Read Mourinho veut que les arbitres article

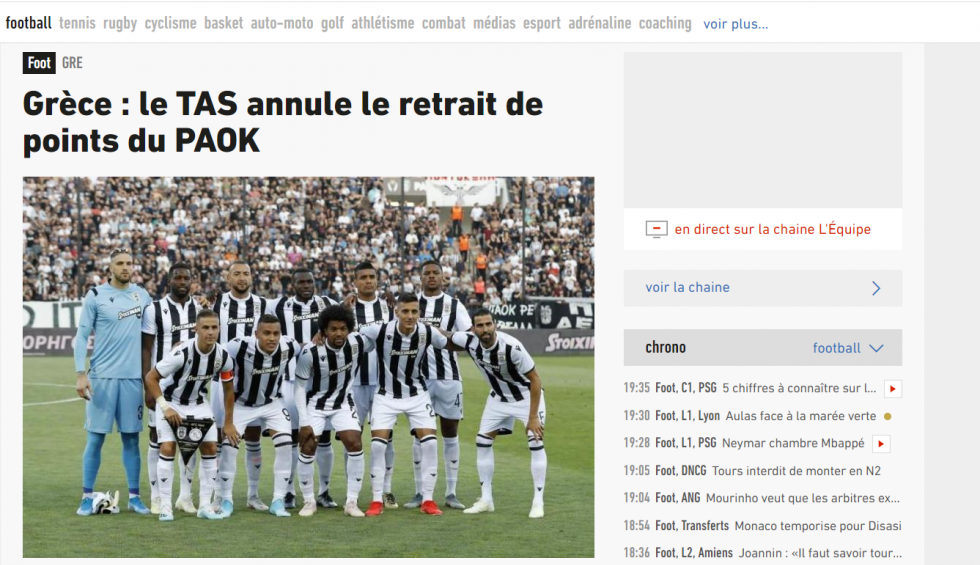click(802, 498)
